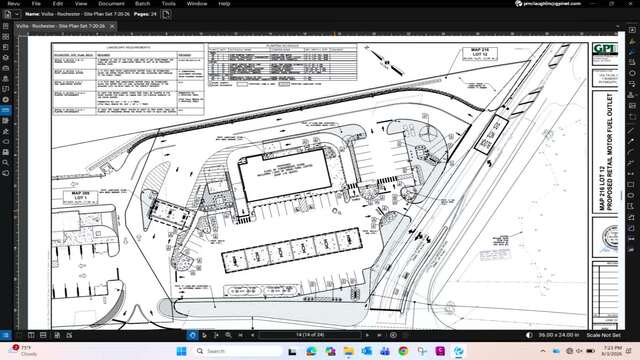640x360 pixels.
Task: Open the Scale Not Set selector
Action: (603, 335)
